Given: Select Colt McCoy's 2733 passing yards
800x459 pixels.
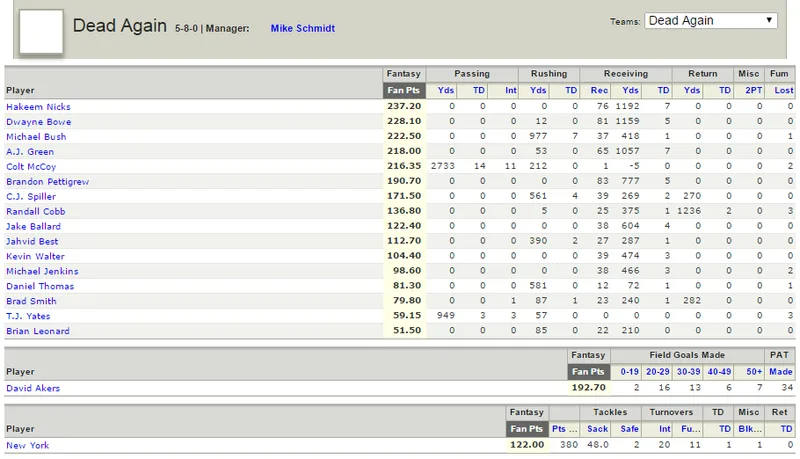Looking at the screenshot, I should pyautogui.click(x=443, y=166).
